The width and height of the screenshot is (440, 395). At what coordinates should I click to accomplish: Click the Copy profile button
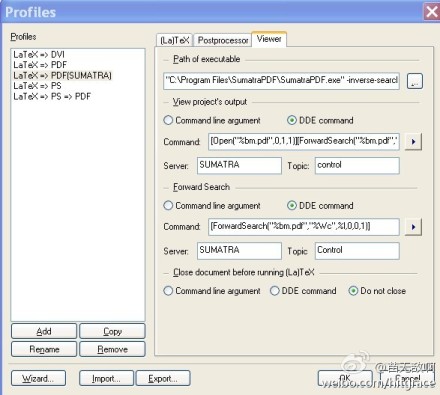112,331
